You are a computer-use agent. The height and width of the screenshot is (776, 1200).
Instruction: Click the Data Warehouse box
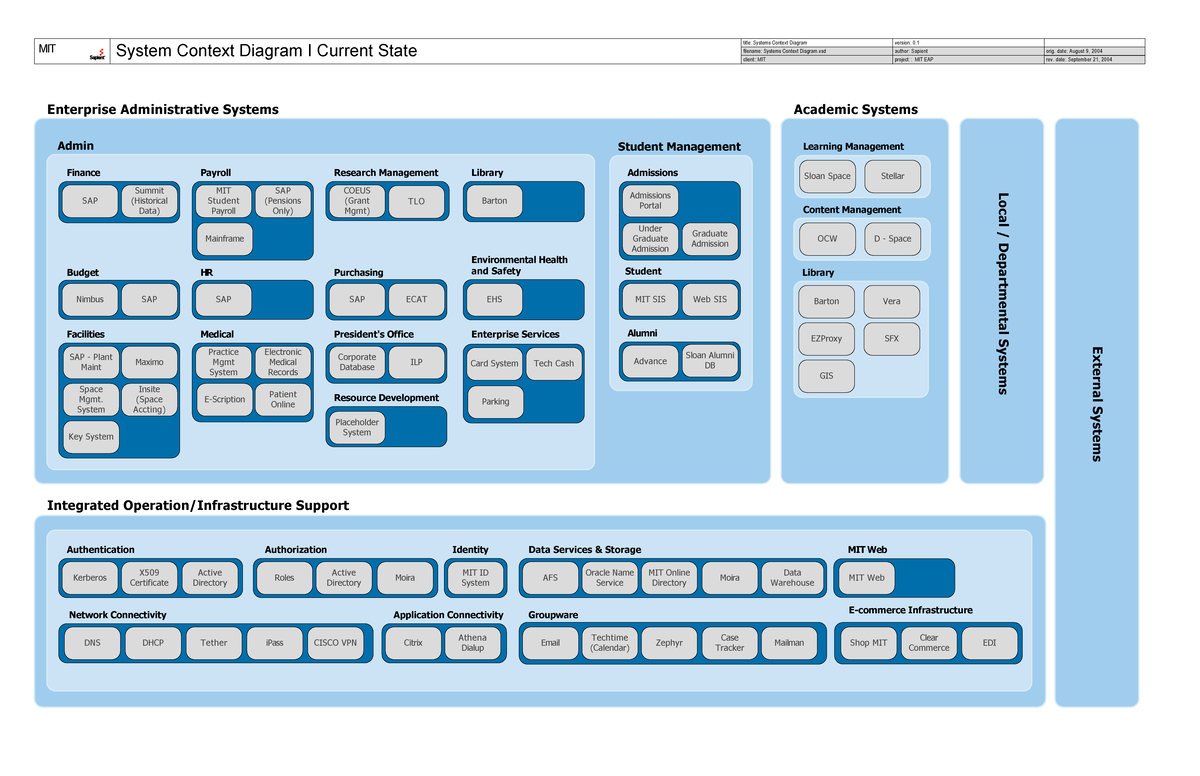(x=792, y=578)
